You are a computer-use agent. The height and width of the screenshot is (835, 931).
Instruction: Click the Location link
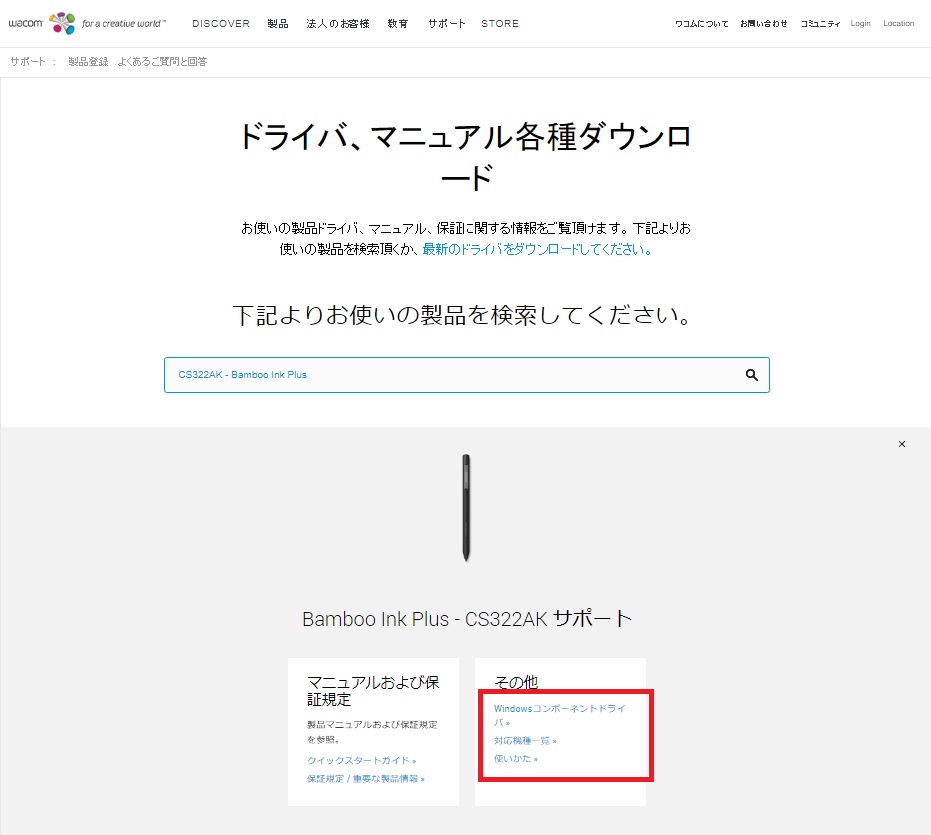coord(898,23)
